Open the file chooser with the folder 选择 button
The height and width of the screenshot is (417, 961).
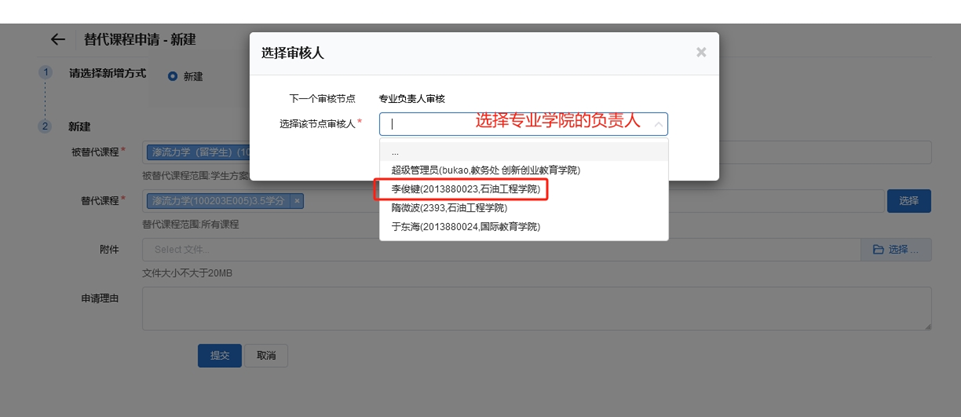click(x=896, y=249)
